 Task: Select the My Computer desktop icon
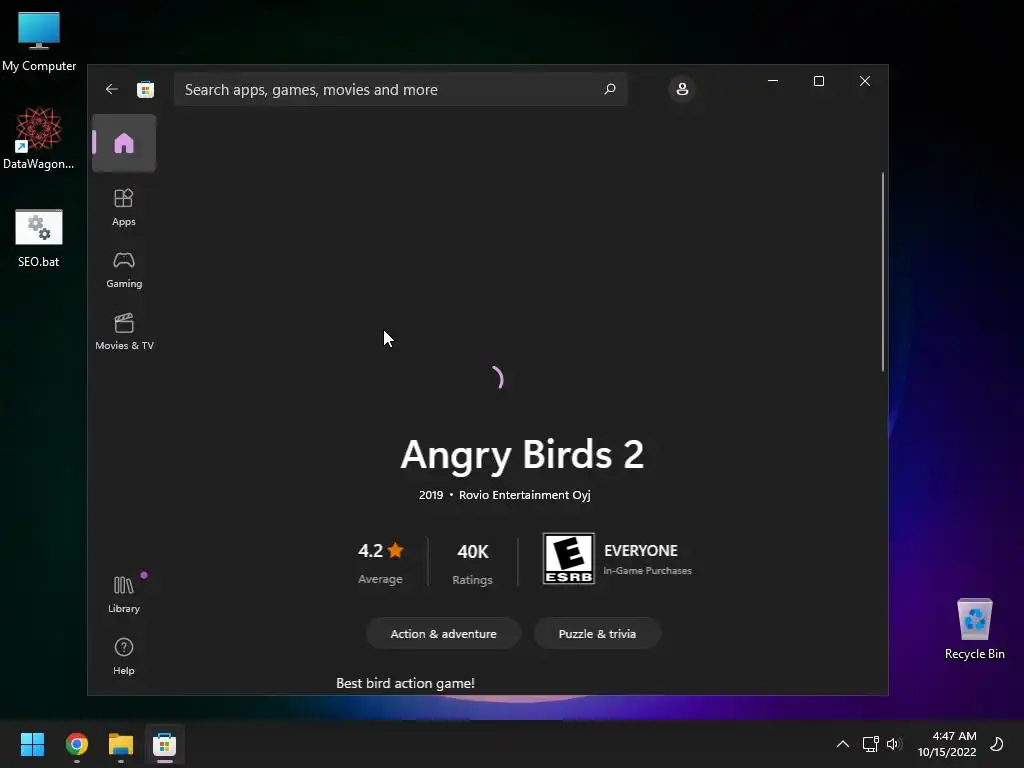(x=39, y=42)
